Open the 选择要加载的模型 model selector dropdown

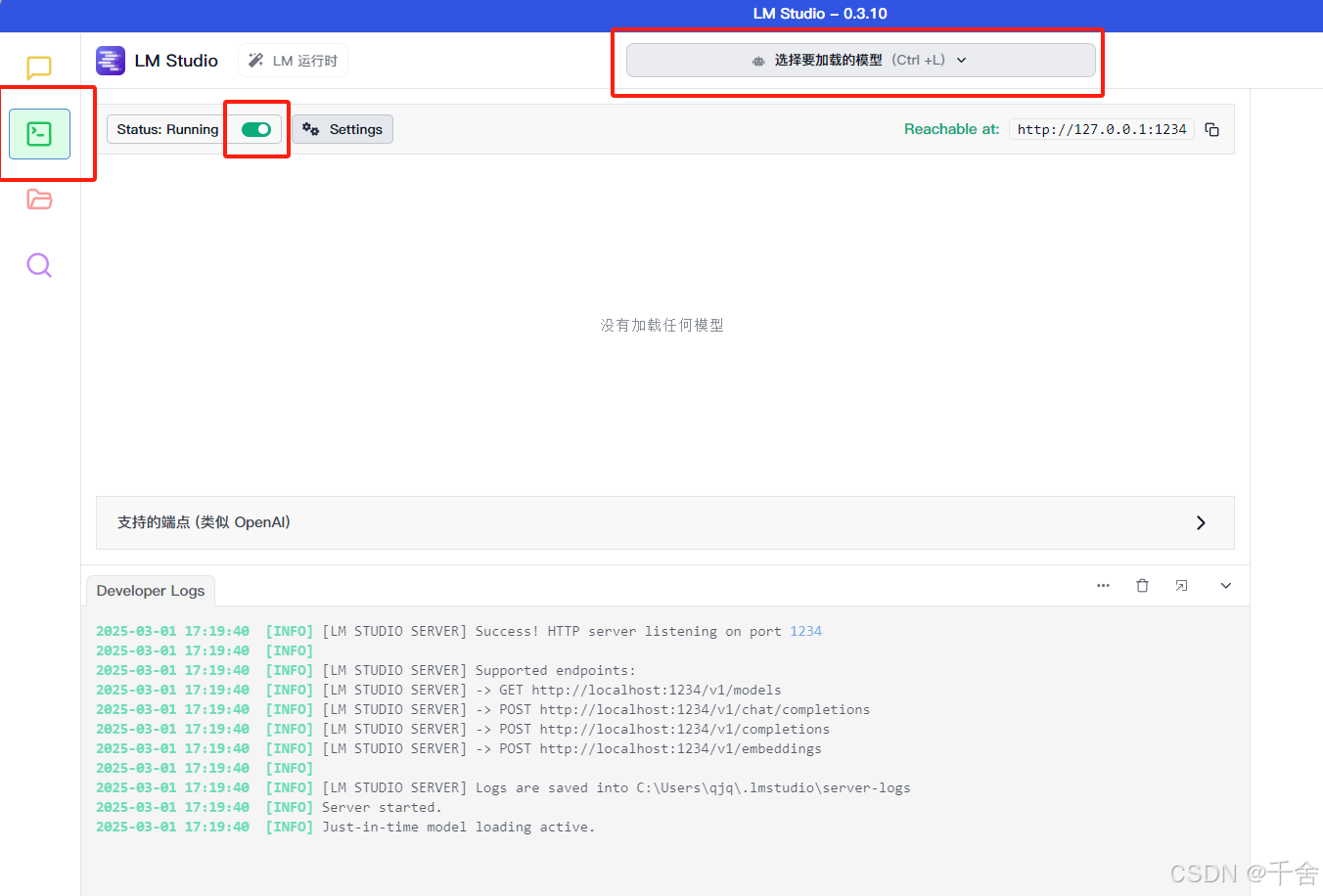(x=860, y=60)
